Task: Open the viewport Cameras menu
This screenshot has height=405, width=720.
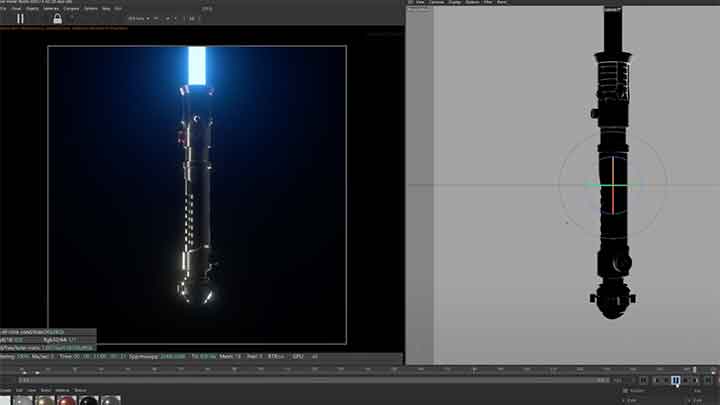Action: (x=437, y=2)
